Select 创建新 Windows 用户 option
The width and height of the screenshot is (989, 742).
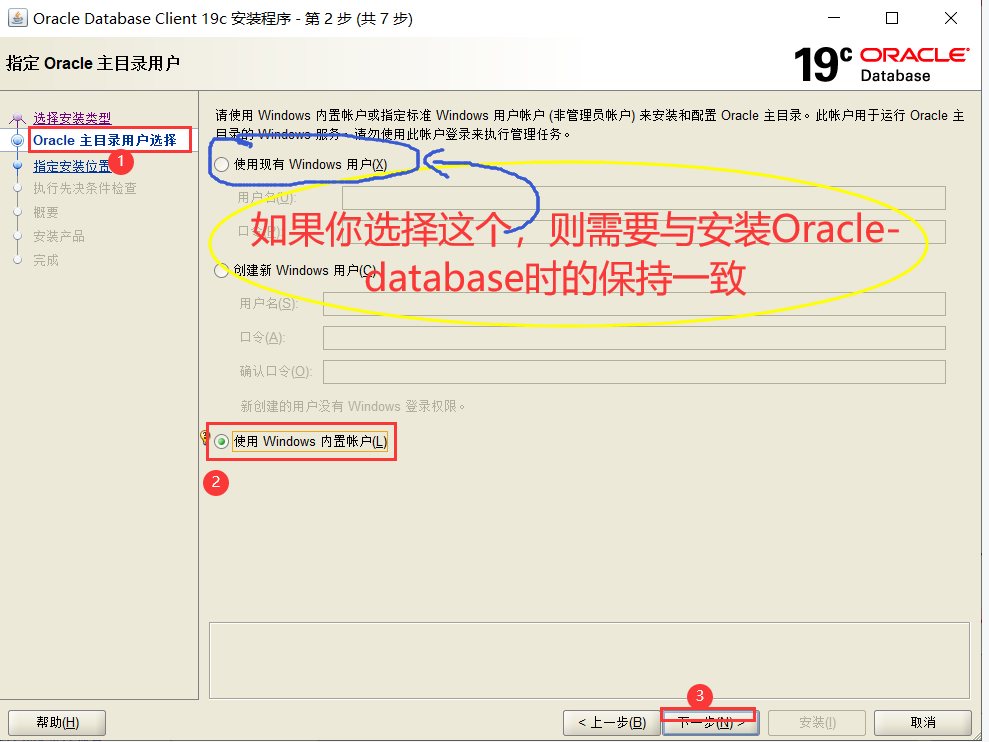click(221, 270)
